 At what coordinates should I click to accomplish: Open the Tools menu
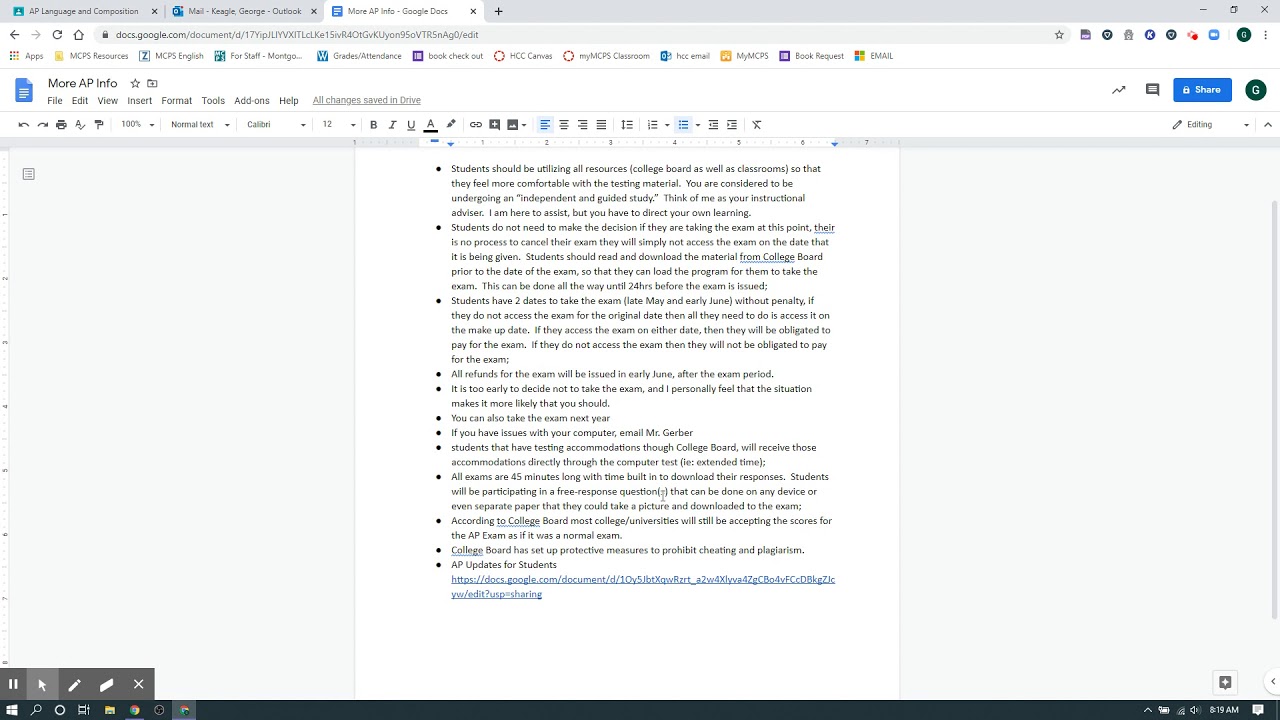coord(213,101)
